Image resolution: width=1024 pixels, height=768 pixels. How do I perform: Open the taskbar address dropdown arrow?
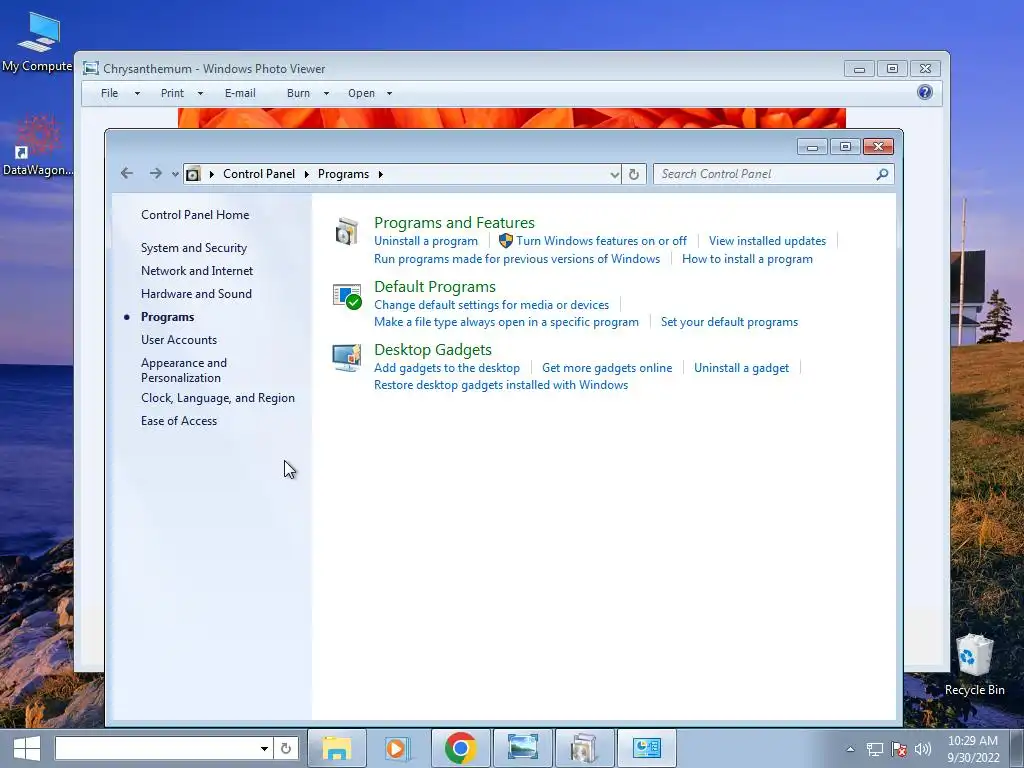[264, 748]
